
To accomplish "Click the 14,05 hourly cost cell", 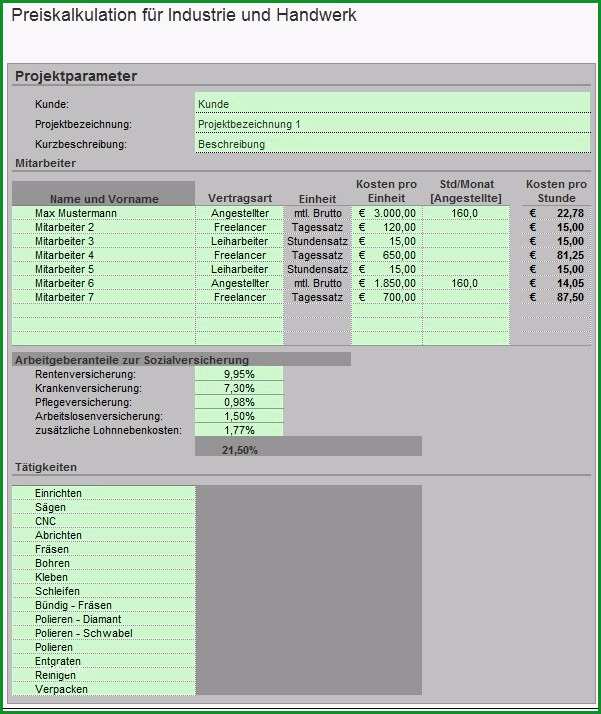I will 556,283.
